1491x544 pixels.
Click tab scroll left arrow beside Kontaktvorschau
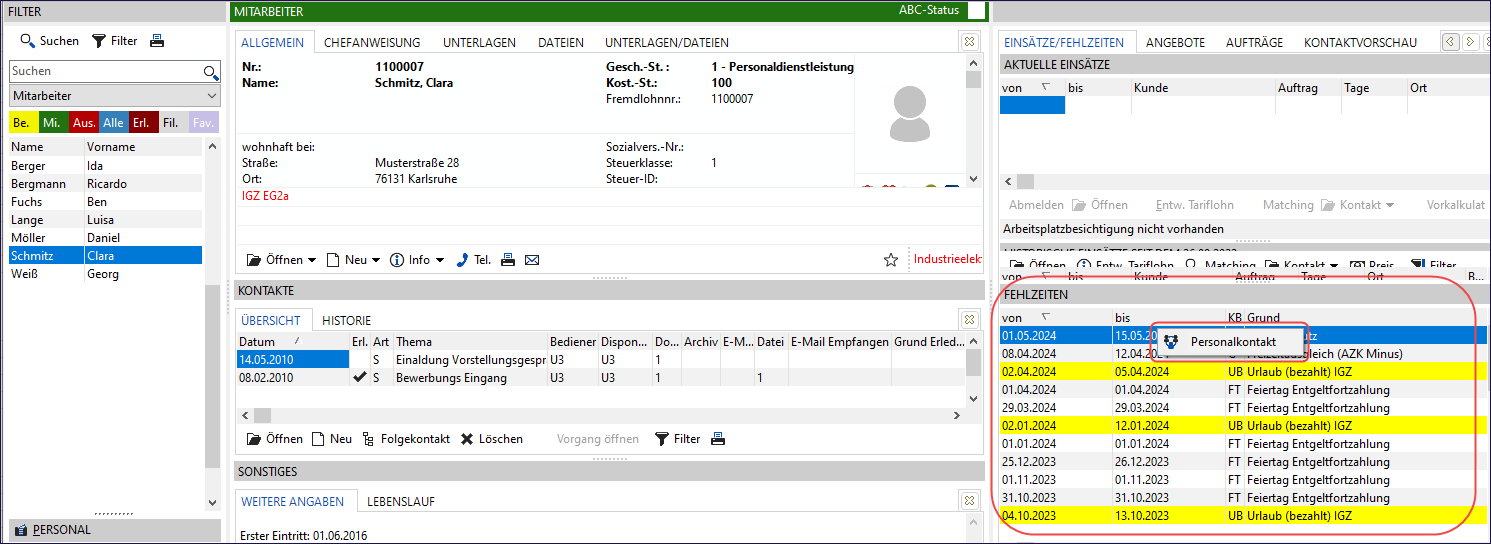[x=1451, y=42]
